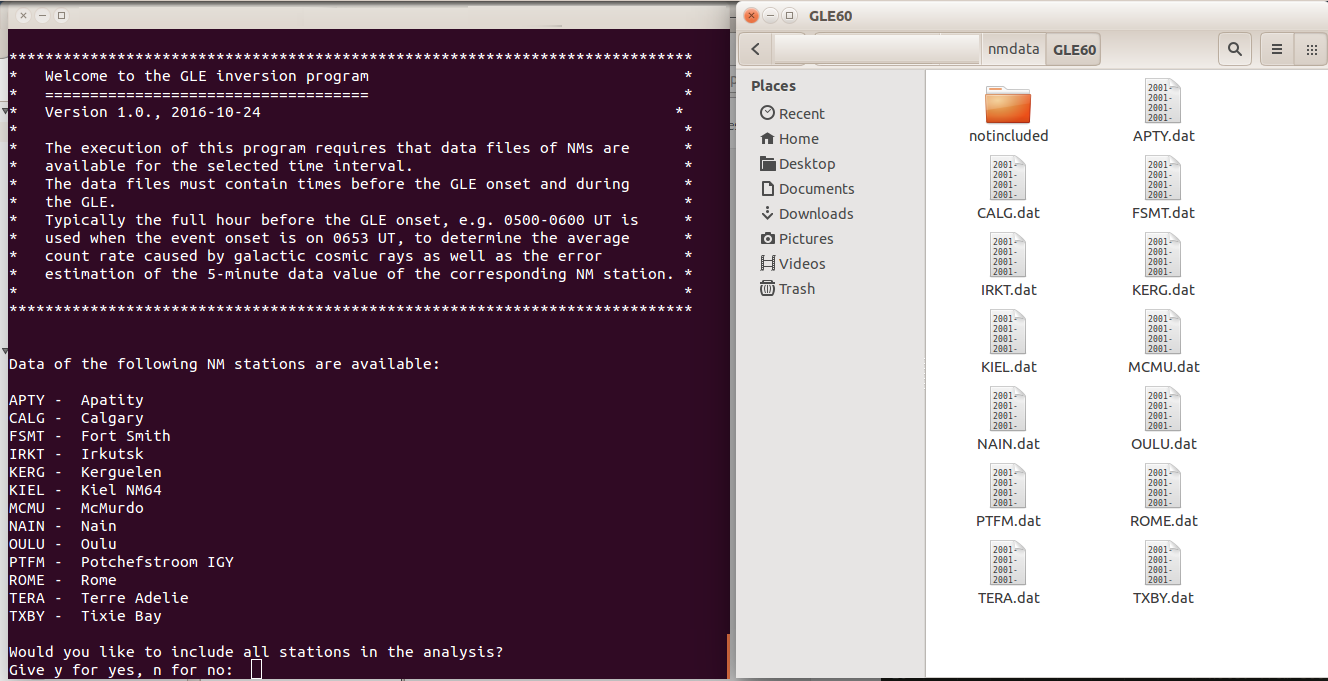Click 'TXBY - Tixie Bay' line in terminal
This screenshot has width=1328, height=681.
pyautogui.click(x=85, y=616)
